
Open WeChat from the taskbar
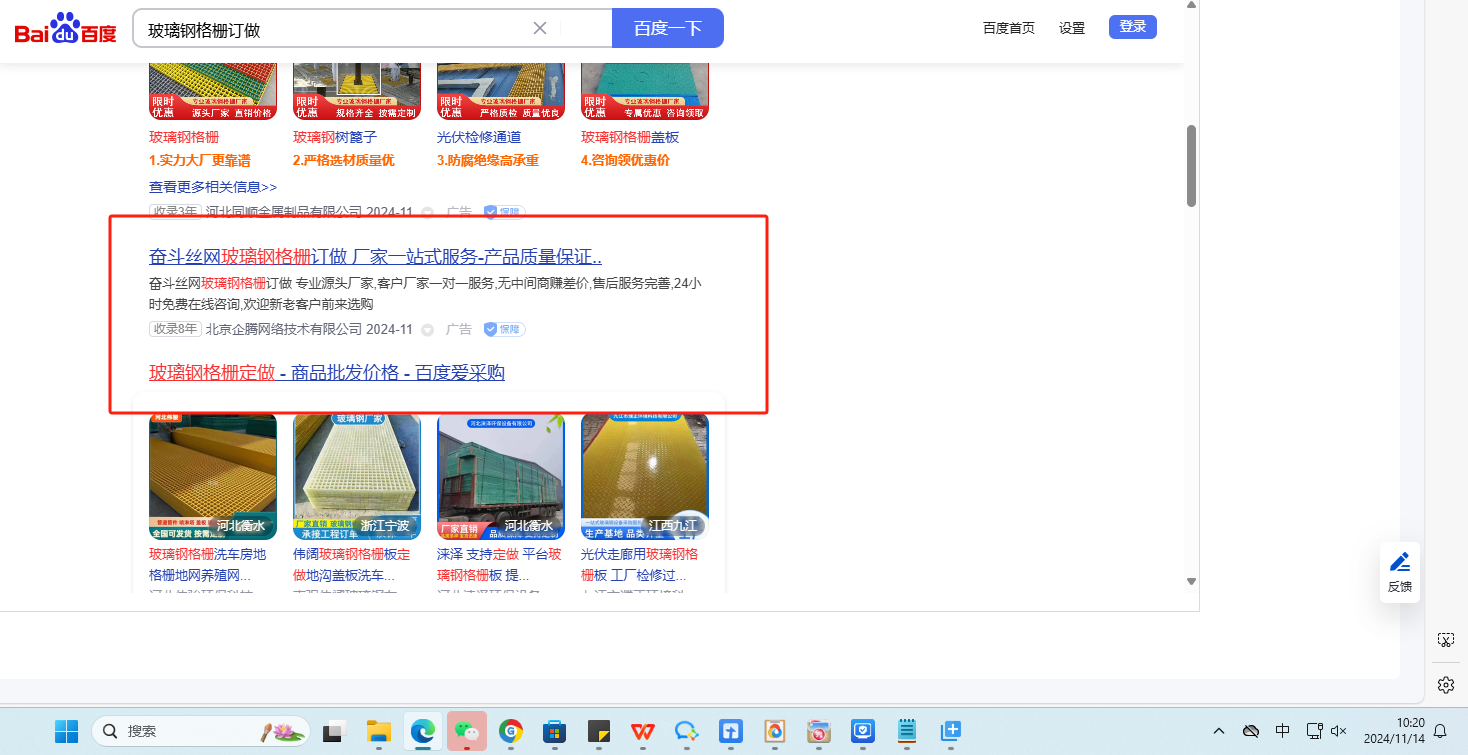coord(466,731)
